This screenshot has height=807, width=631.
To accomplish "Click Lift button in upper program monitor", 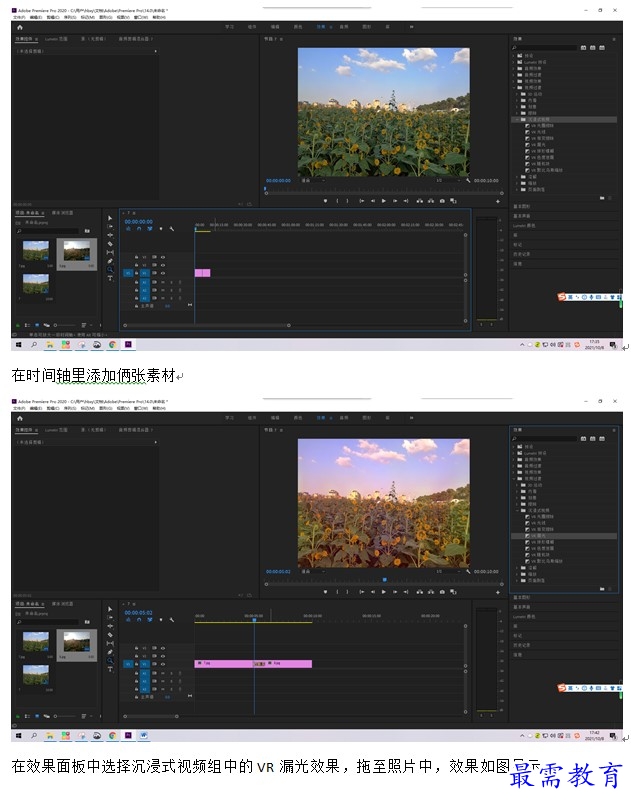I will point(419,201).
